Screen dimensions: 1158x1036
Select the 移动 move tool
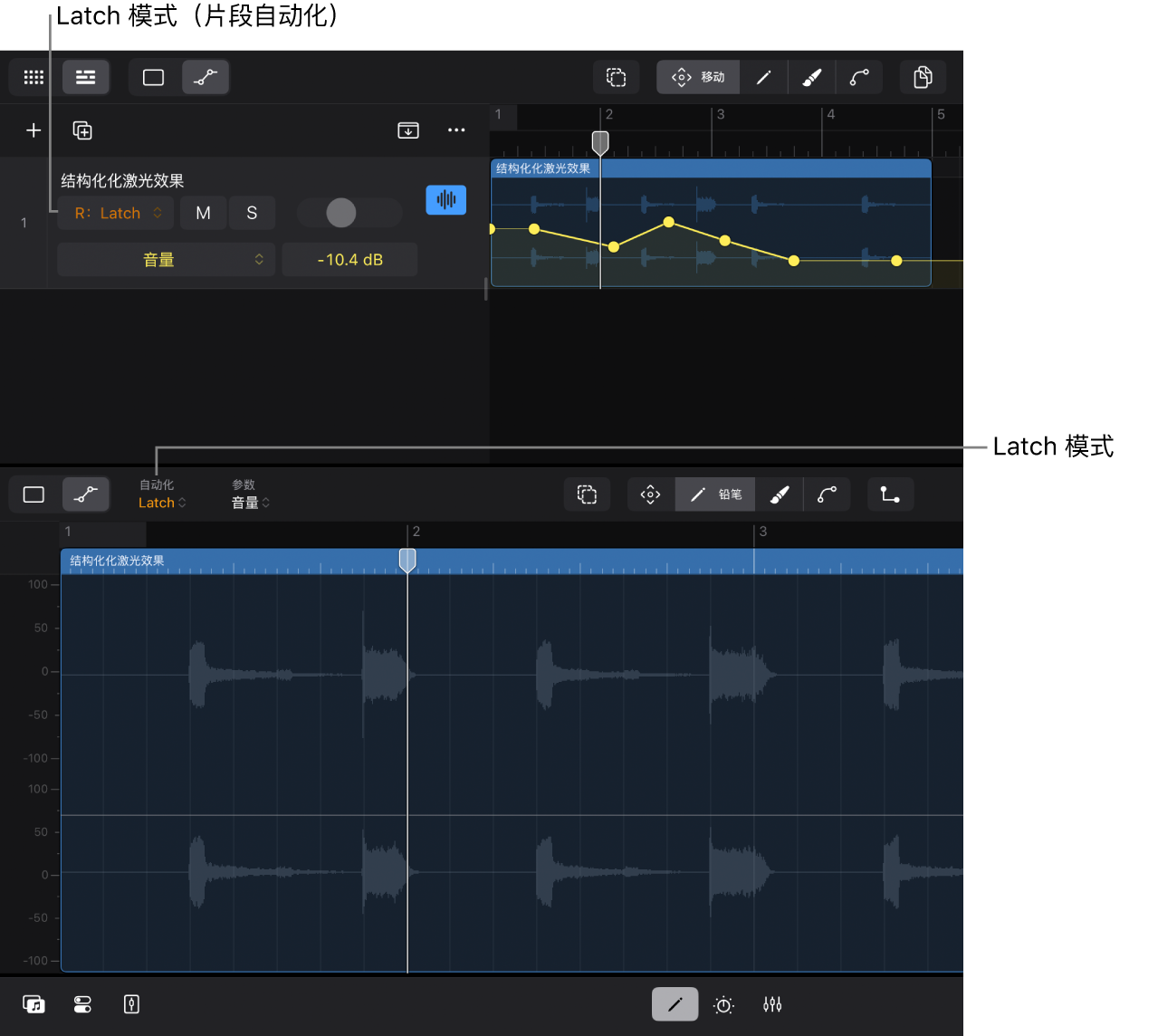point(698,78)
